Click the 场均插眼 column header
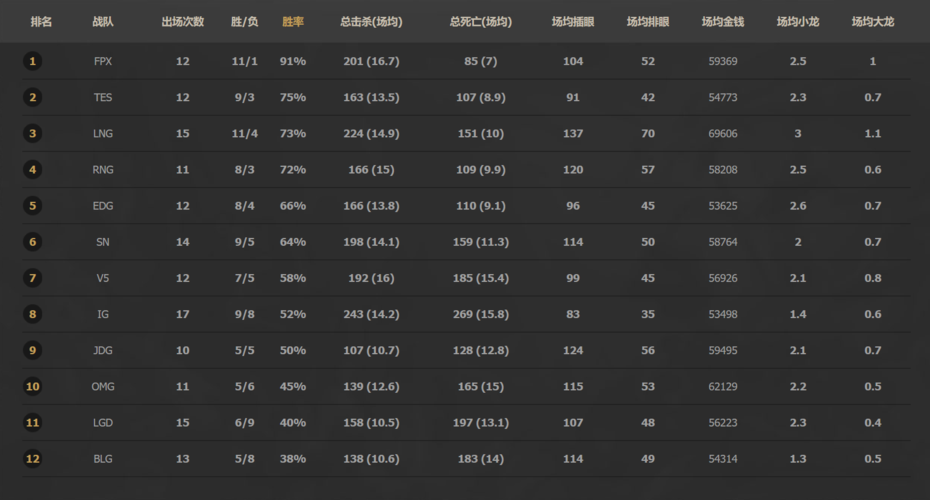930x500 pixels. point(573,22)
